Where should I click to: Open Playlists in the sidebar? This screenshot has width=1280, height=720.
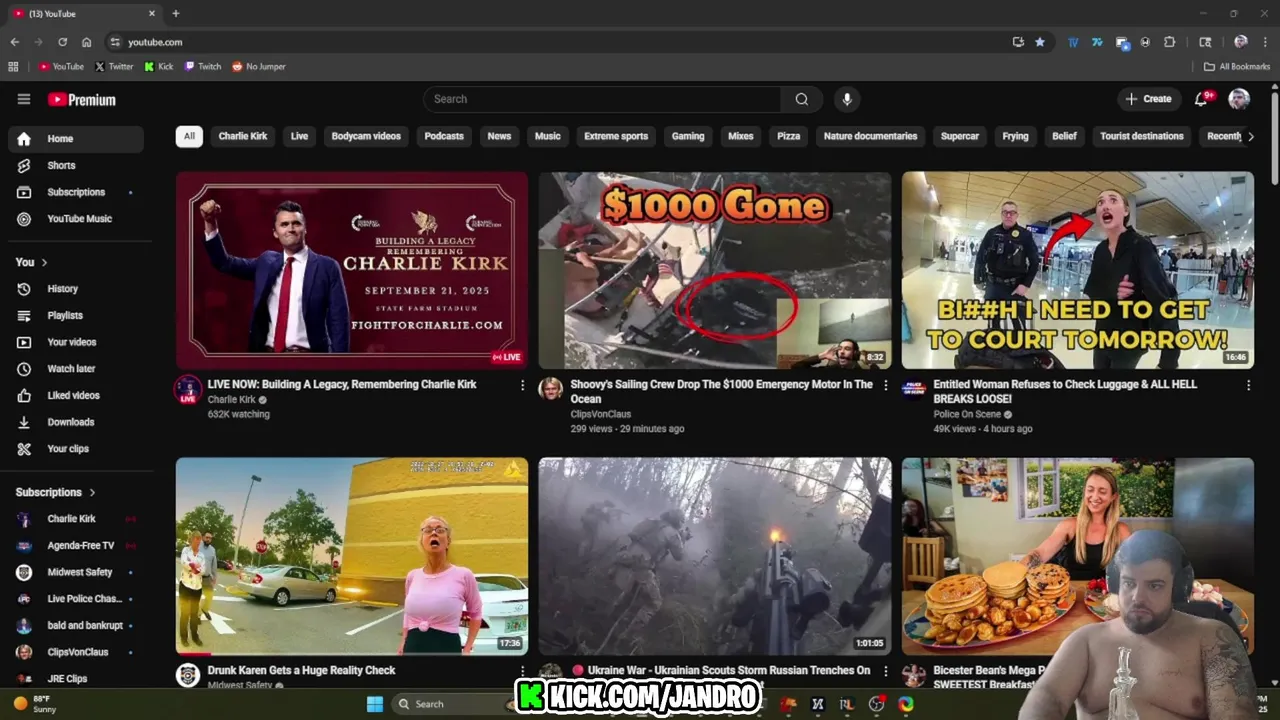(75, 315)
